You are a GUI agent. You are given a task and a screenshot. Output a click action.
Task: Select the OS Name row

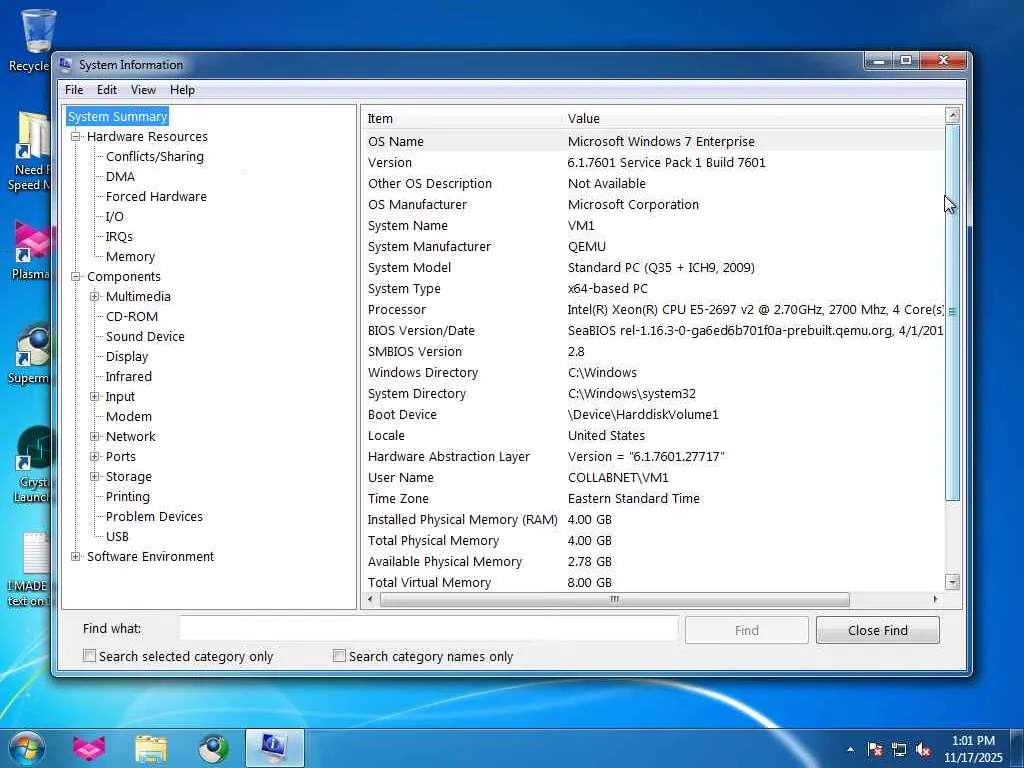tap(653, 141)
